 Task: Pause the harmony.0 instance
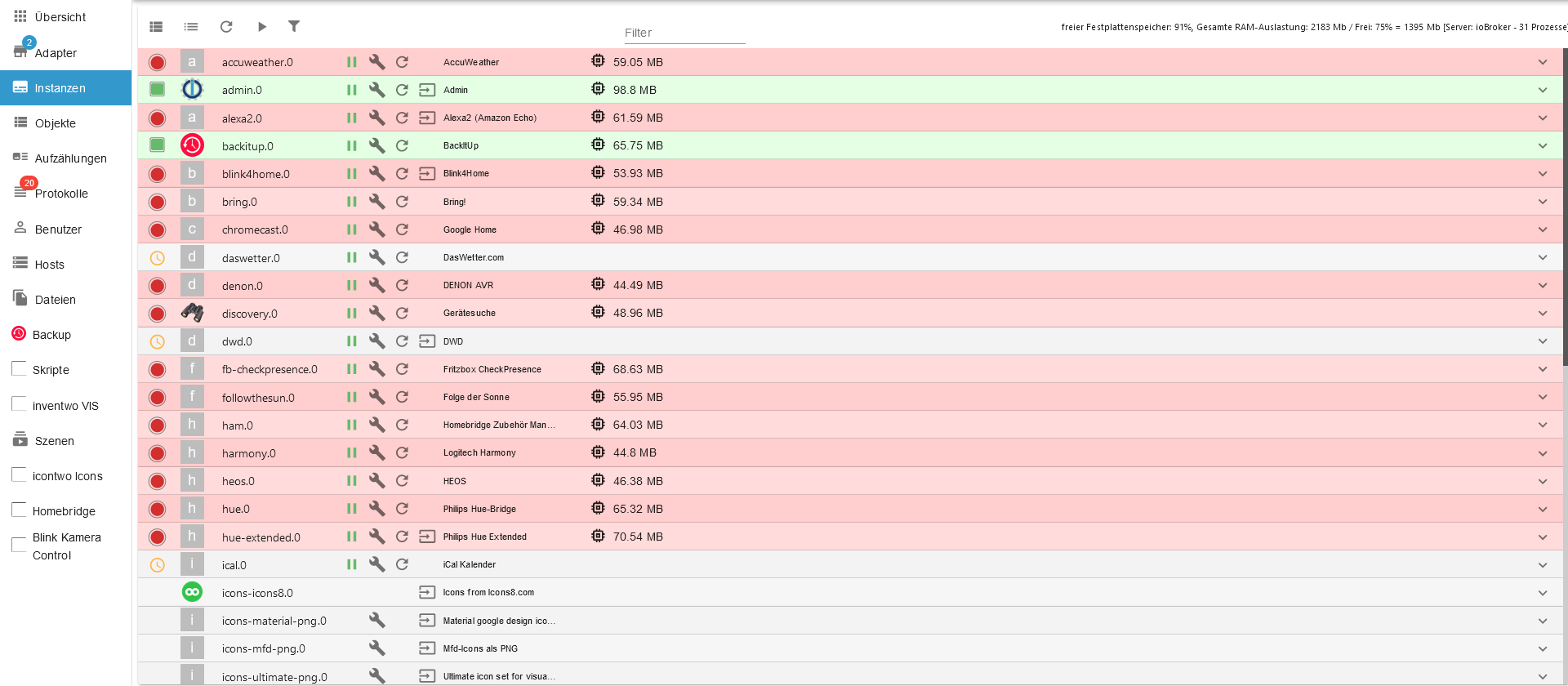click(352, 452)
